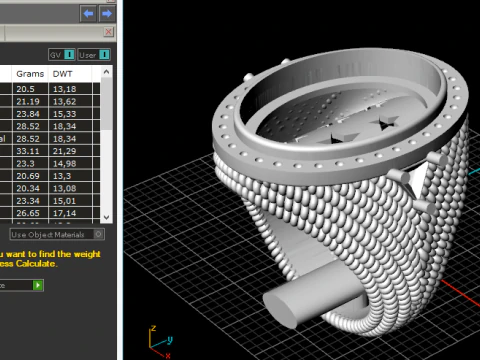Select the 26.65 grams cell
The image size is (480, 360).
30,213
